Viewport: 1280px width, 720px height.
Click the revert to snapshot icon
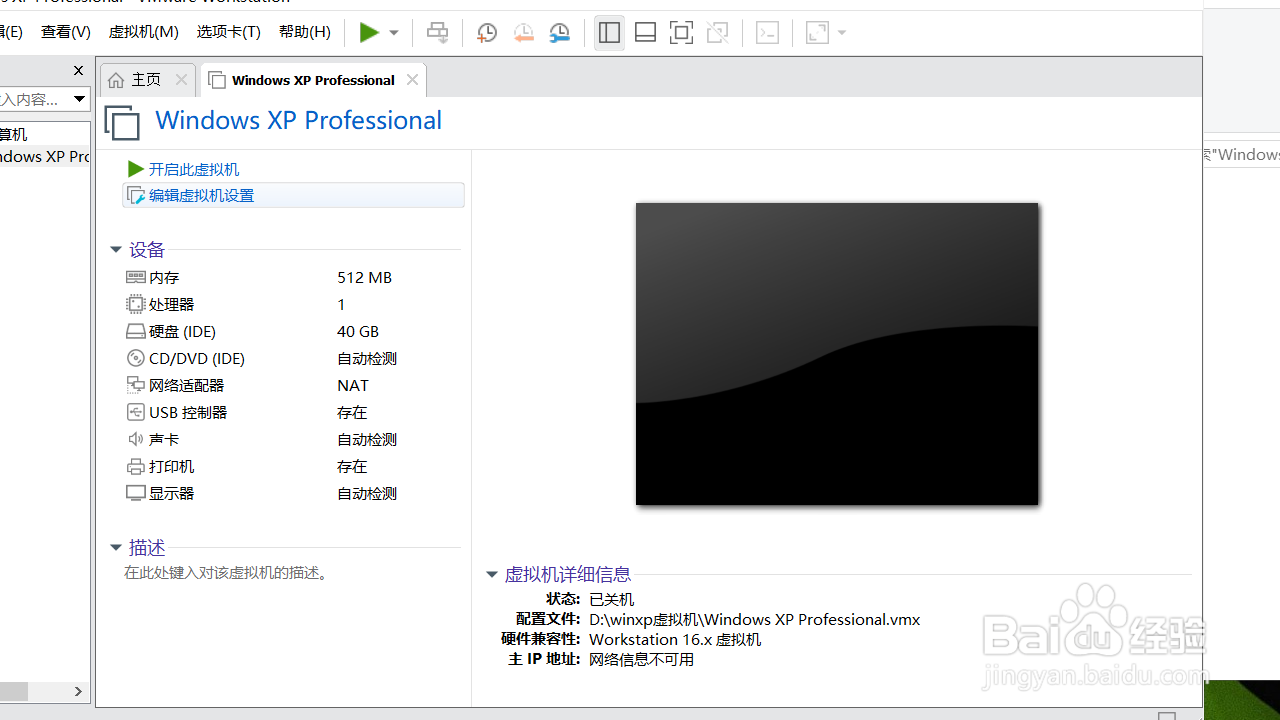[523, 33]
